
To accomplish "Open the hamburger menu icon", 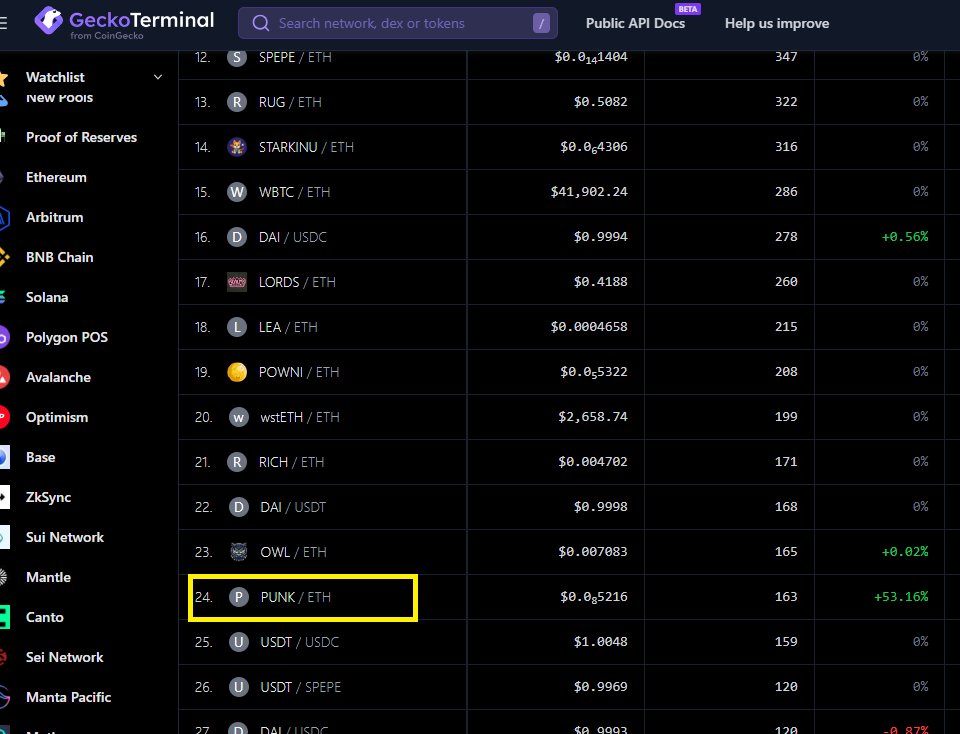I will (3, 23).
